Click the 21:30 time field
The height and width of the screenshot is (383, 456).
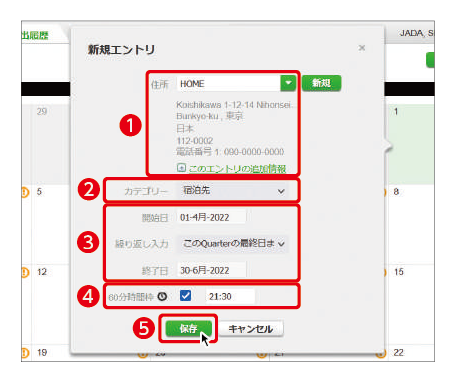pos(230,296)
